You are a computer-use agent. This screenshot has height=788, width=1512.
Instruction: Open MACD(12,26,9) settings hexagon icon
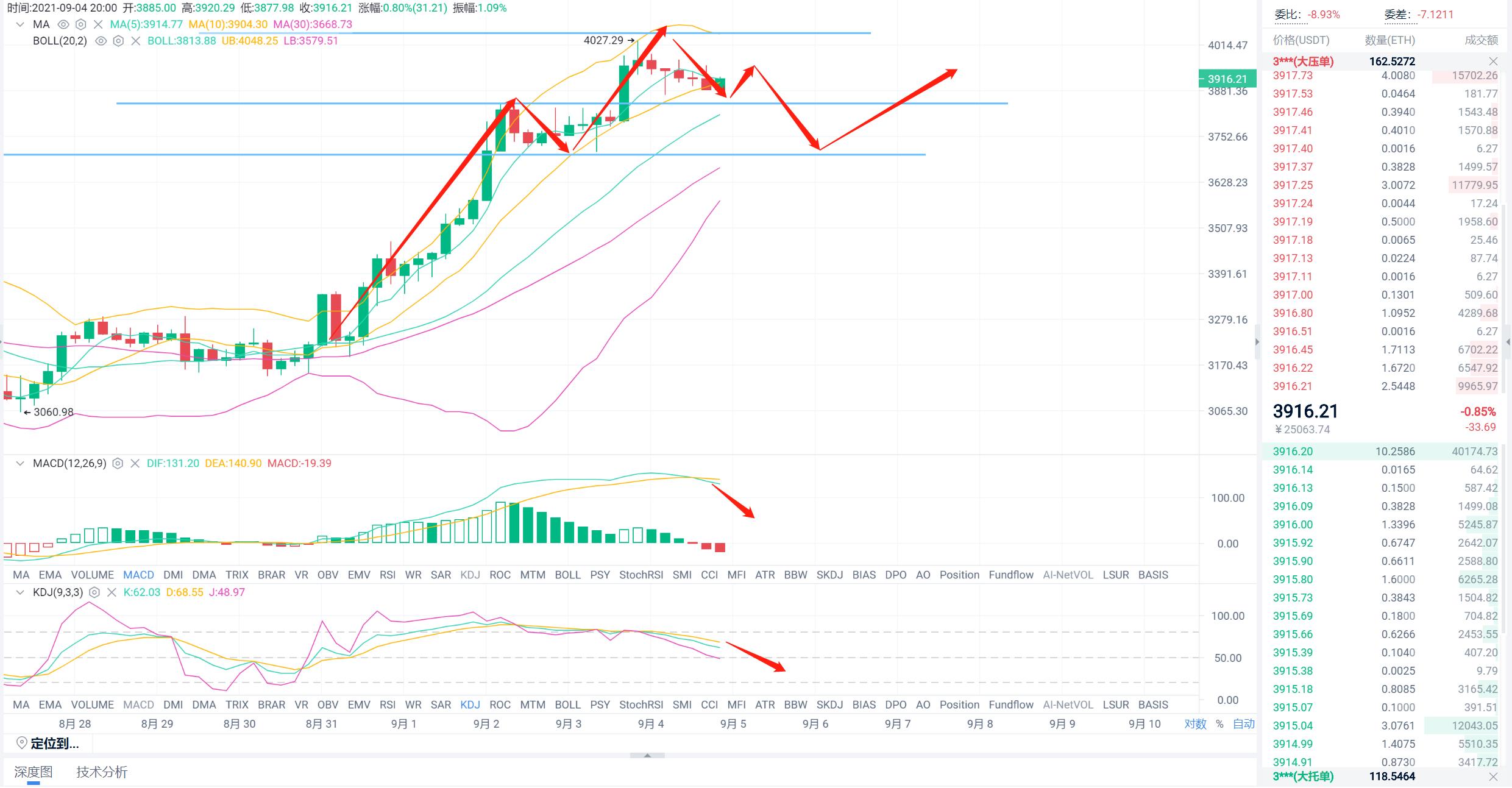point(118,463)
